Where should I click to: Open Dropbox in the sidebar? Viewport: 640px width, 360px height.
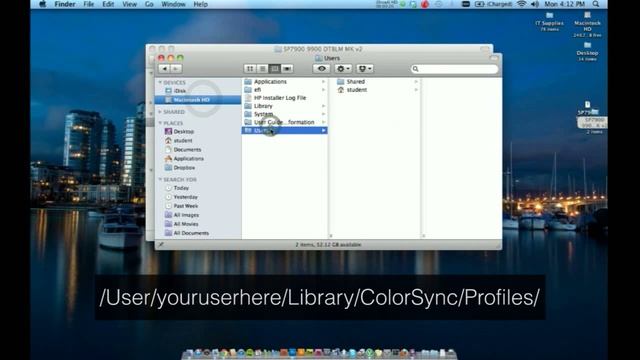(184, 167)
